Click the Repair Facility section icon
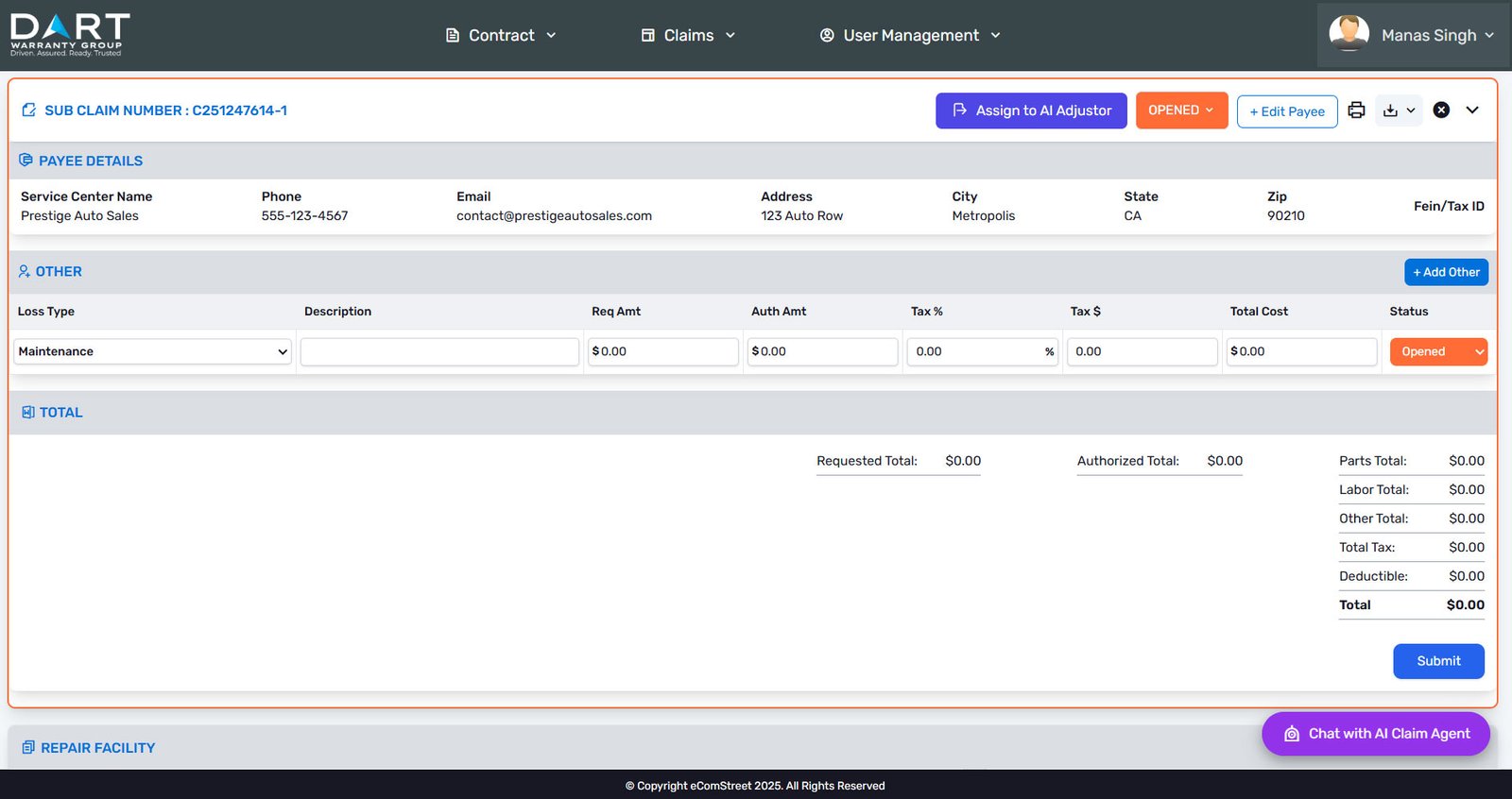The image size is (1512, 799). (x=28, y=747)
